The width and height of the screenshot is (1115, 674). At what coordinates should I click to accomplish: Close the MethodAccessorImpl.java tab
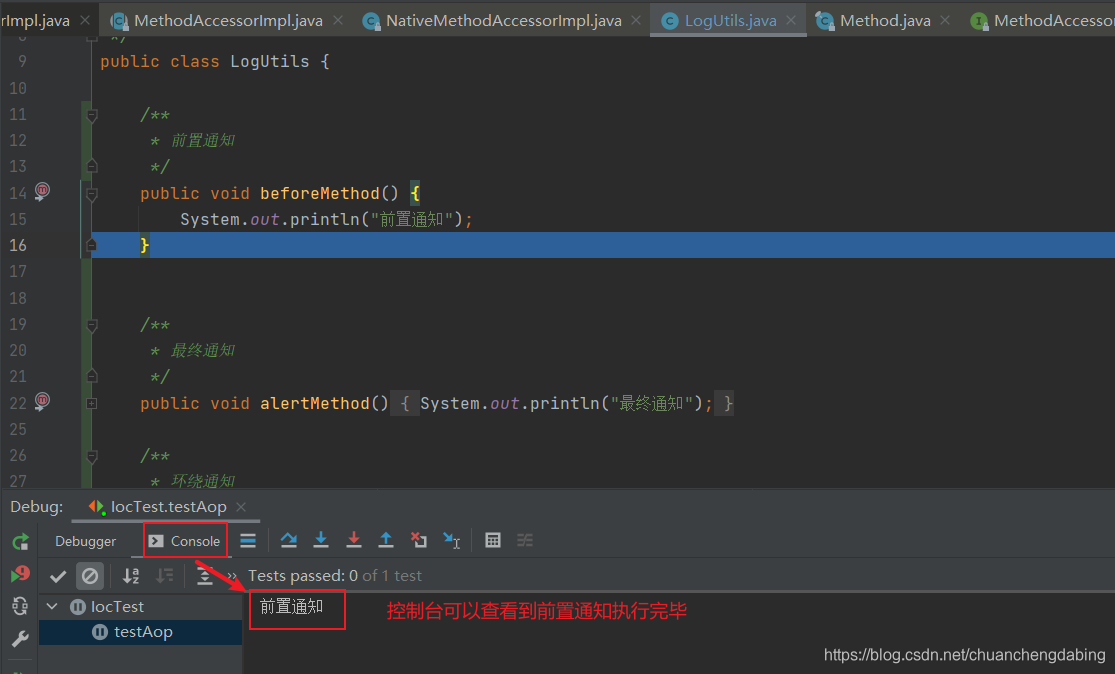tap(338, 21)
